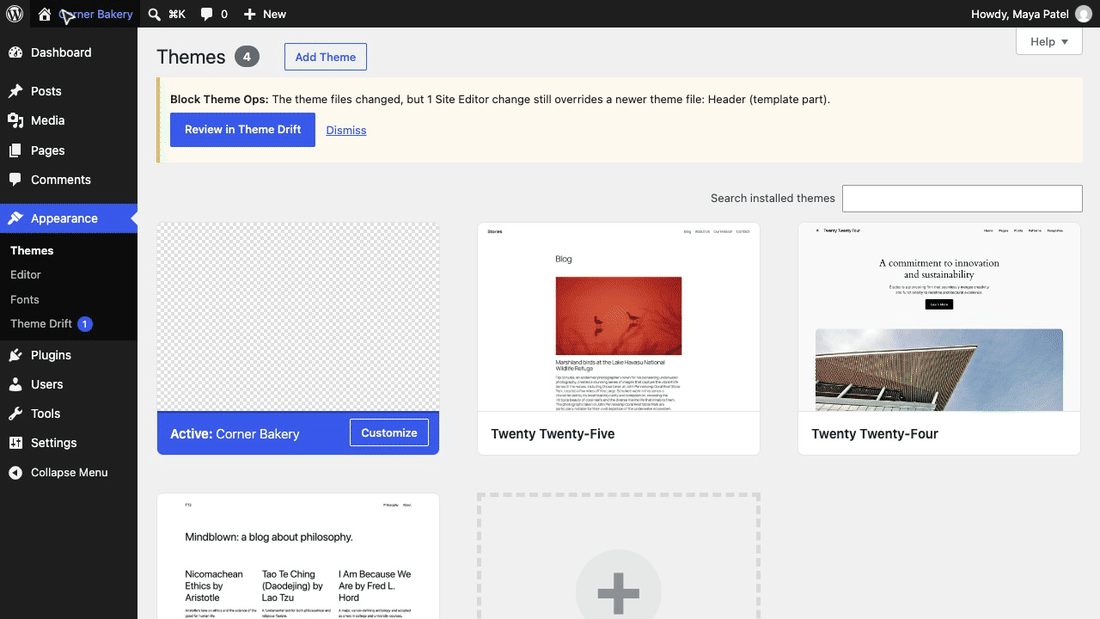Click the Appearance paintbrush icon
Image resolution: width=1100 pixels, height=619 pixels.
pos(15,218)
